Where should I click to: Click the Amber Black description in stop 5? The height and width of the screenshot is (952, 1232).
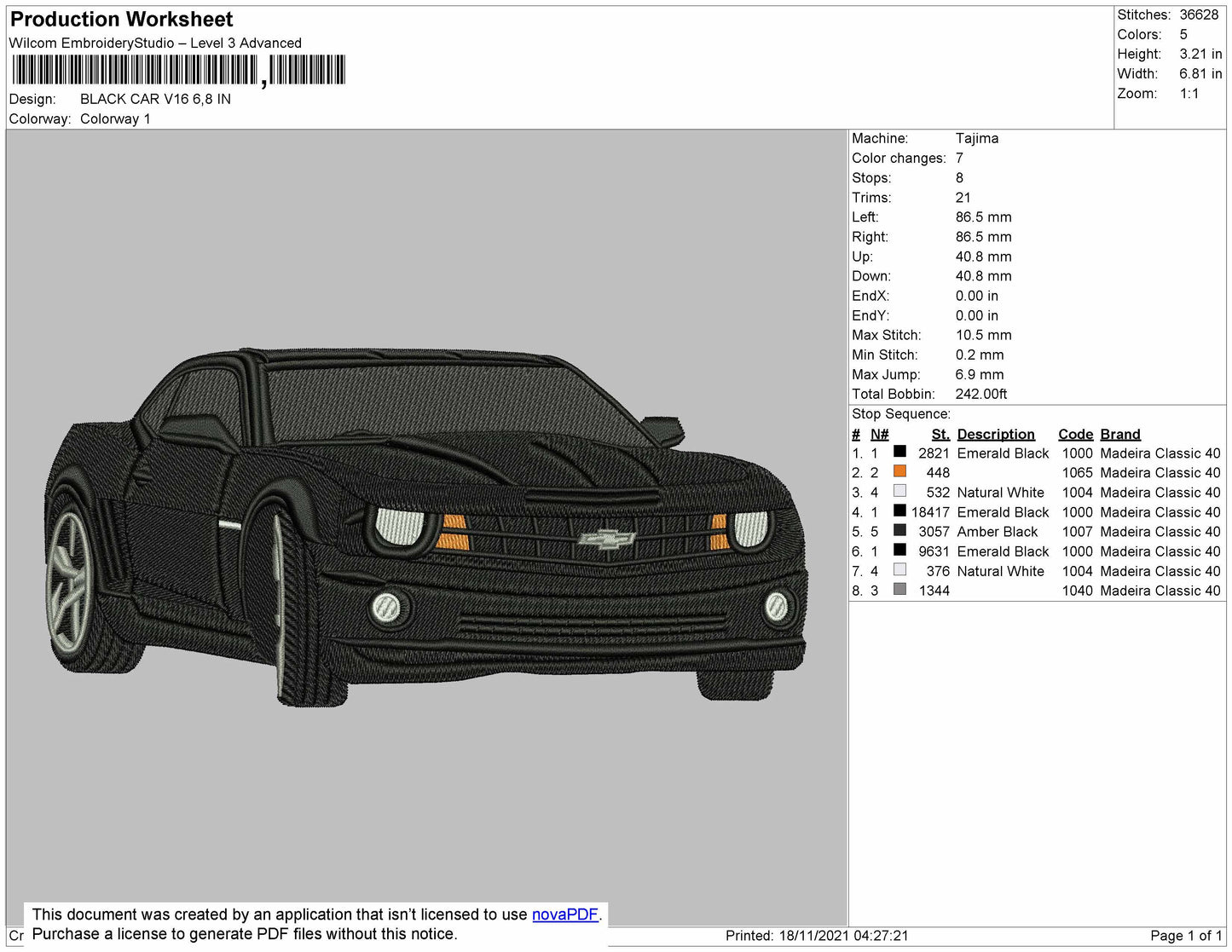click(998, 532)
